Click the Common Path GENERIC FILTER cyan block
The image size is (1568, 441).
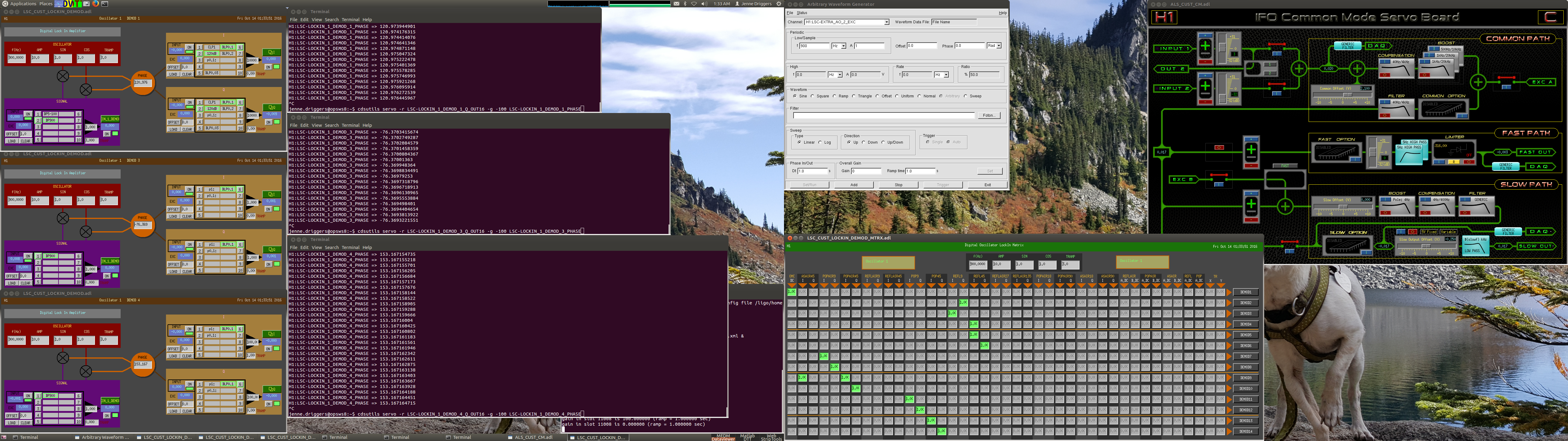[x=1347, y=46]
